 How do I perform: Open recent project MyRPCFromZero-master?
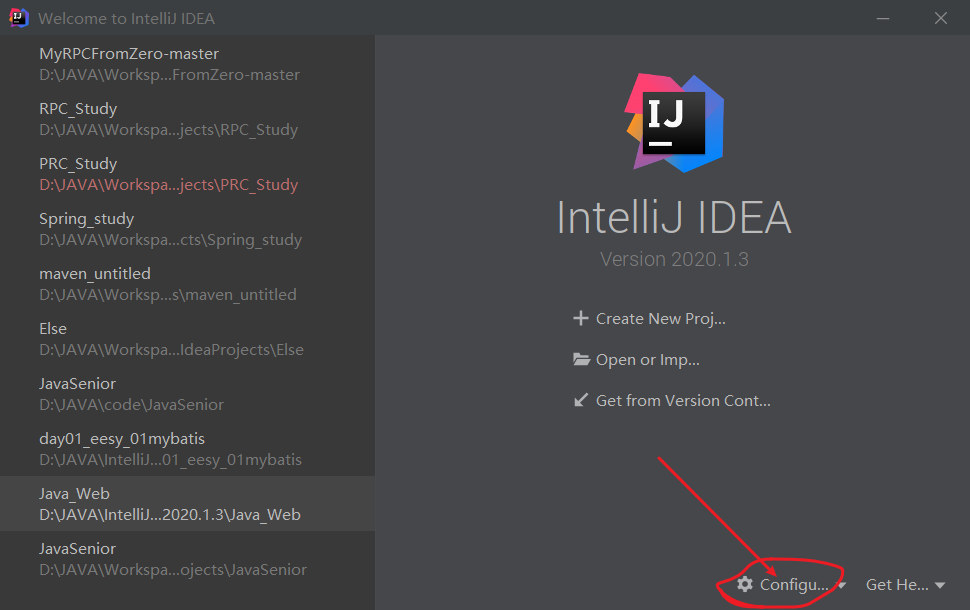[187, 64]
